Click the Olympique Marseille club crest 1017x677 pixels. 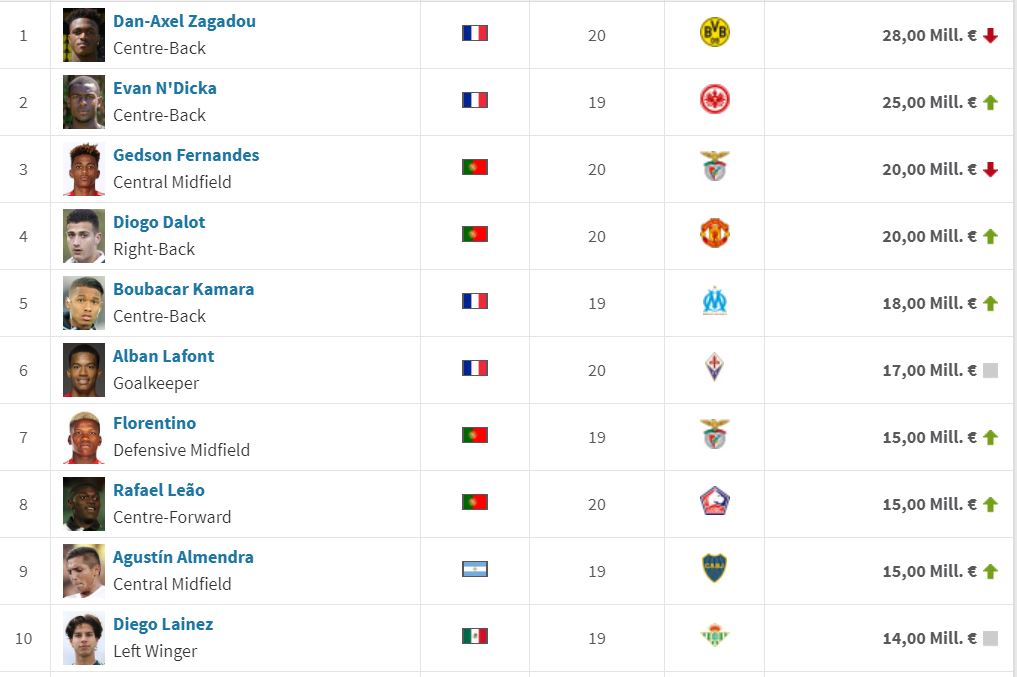tap(714, 301)
